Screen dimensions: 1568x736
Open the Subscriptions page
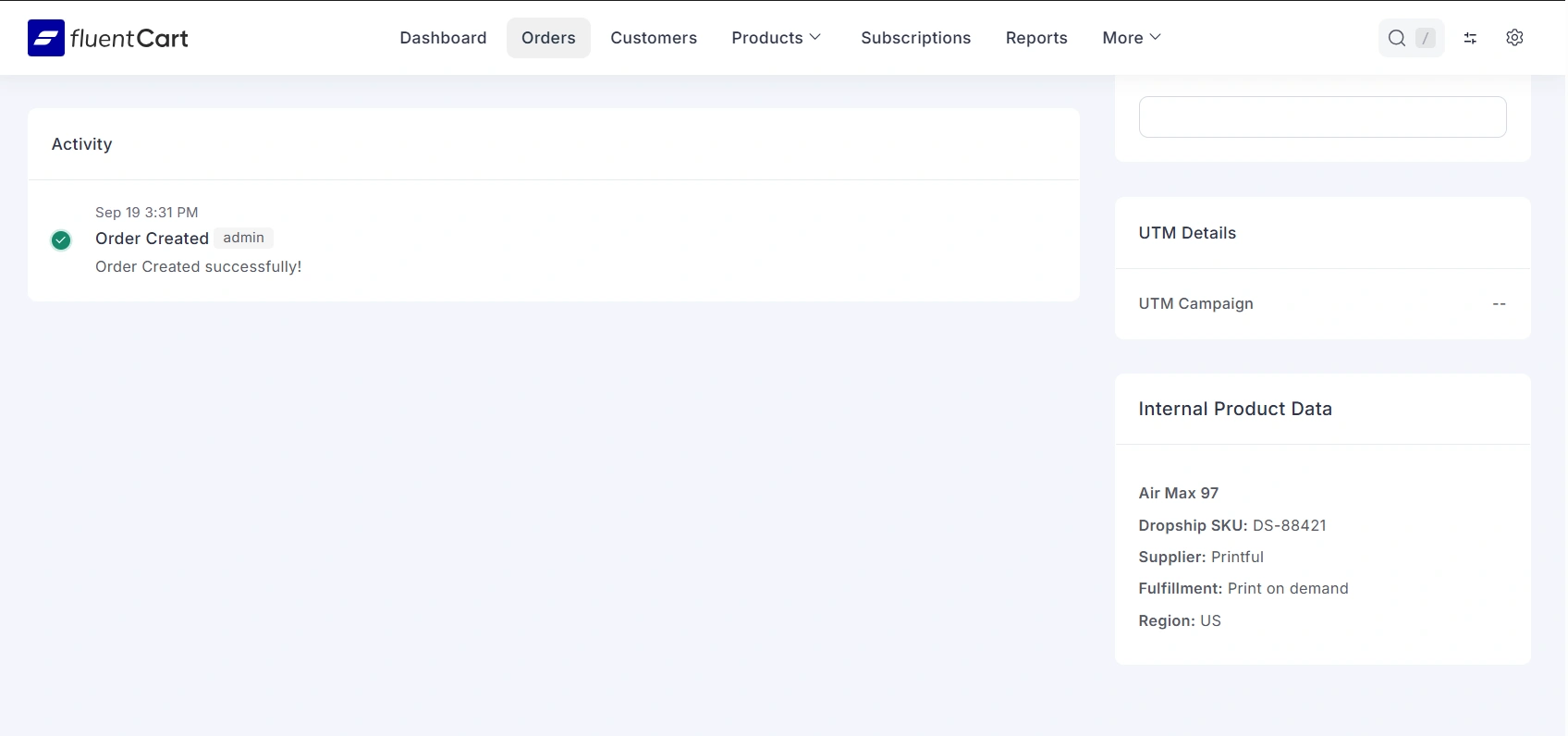(x=916, y=38)
